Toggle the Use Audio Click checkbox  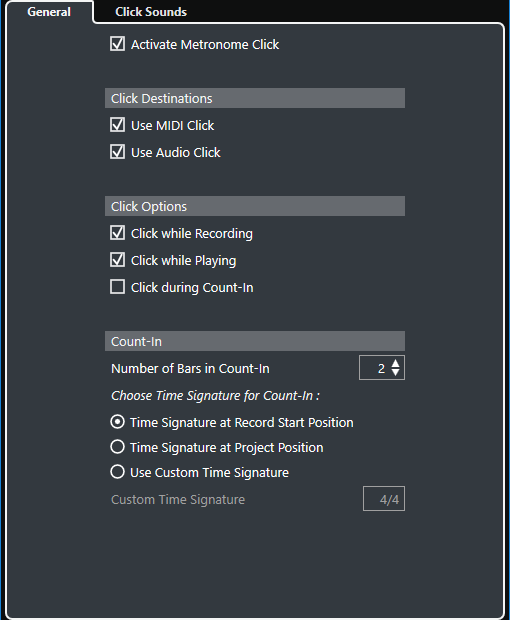[117, 152]
